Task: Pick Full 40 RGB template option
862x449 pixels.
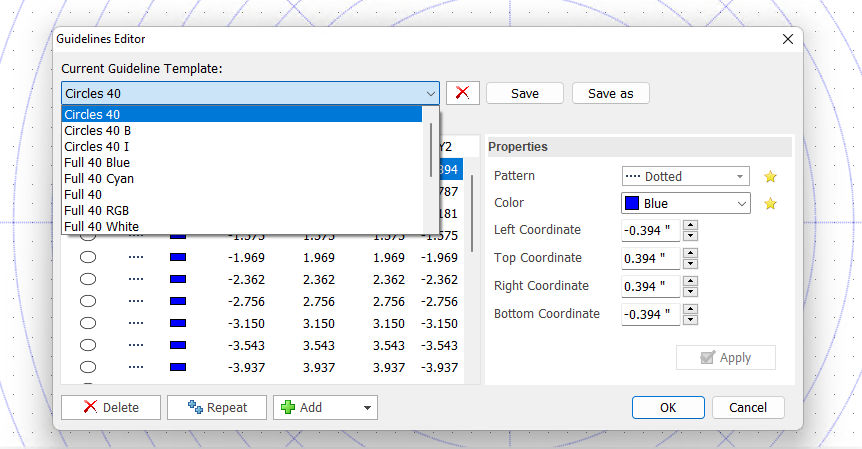Action: coord(96,210)
